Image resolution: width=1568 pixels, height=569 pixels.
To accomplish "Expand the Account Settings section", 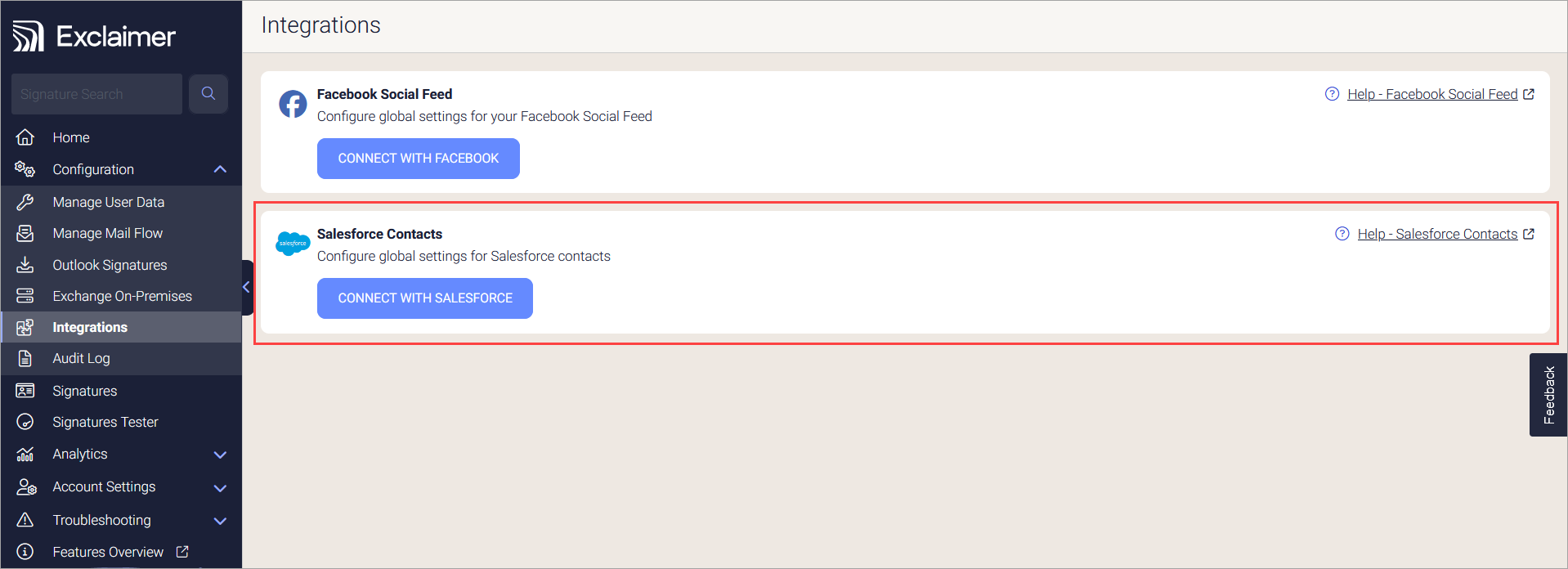I will (x=219, y=487).
